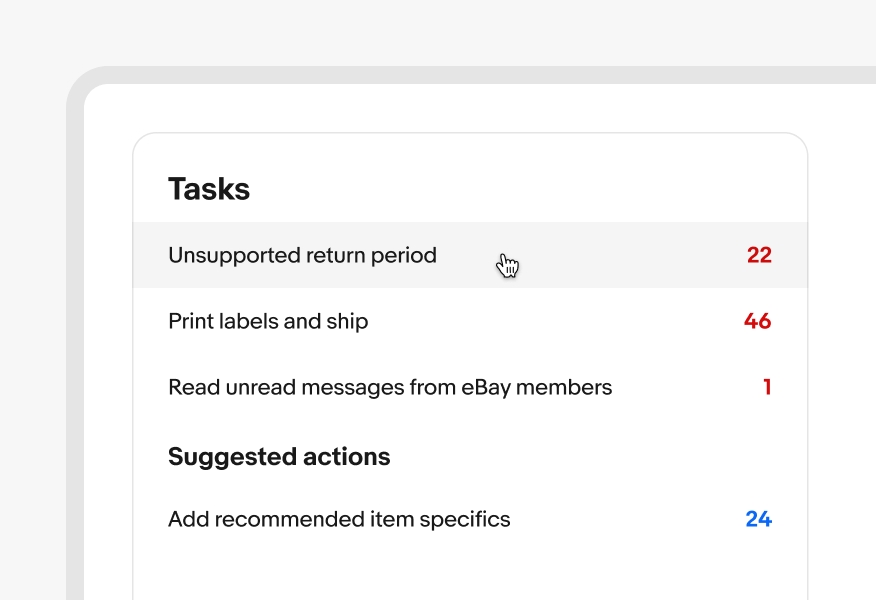876x600 pixels.
Task: Click the red count 46
Action: (x=757, y=321)
